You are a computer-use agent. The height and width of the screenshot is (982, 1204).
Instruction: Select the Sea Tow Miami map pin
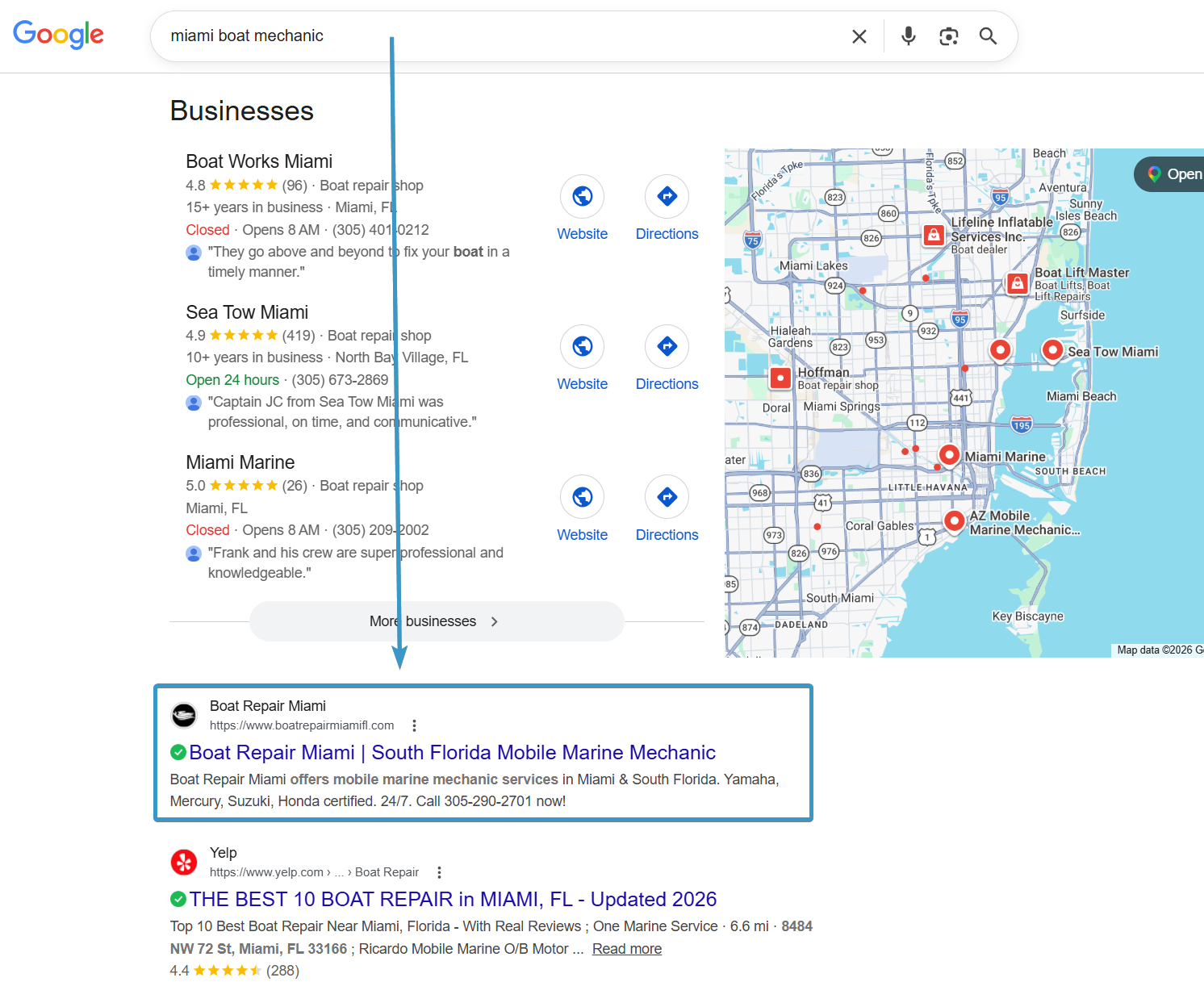point(1053,349)
